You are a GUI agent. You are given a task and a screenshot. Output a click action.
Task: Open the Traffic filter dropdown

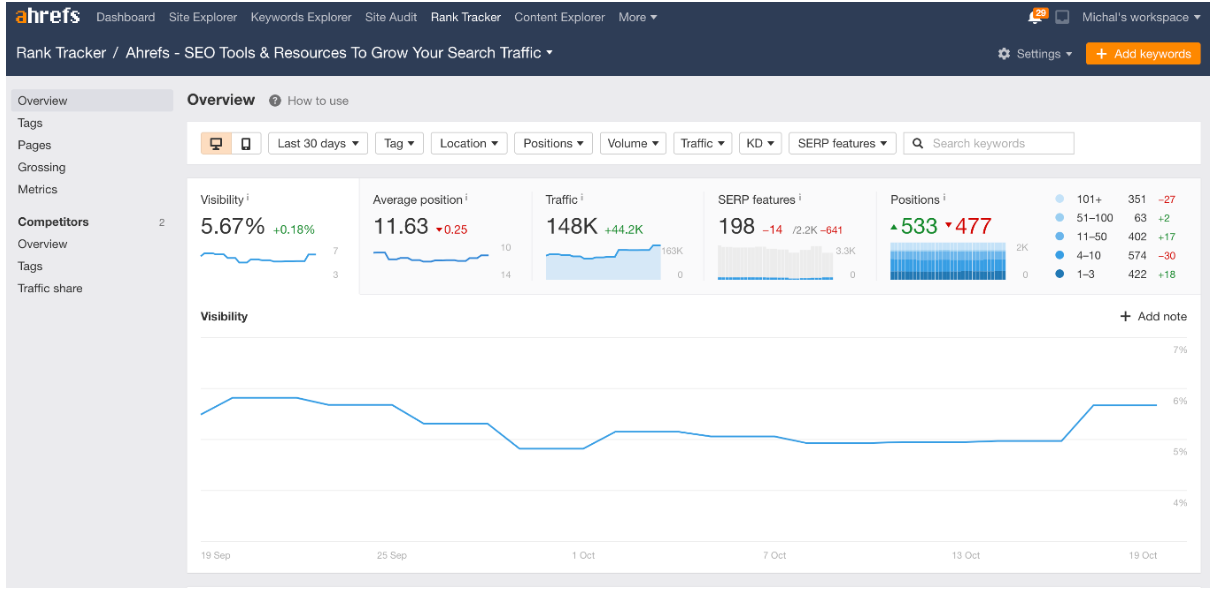click(x=703, y=143)
